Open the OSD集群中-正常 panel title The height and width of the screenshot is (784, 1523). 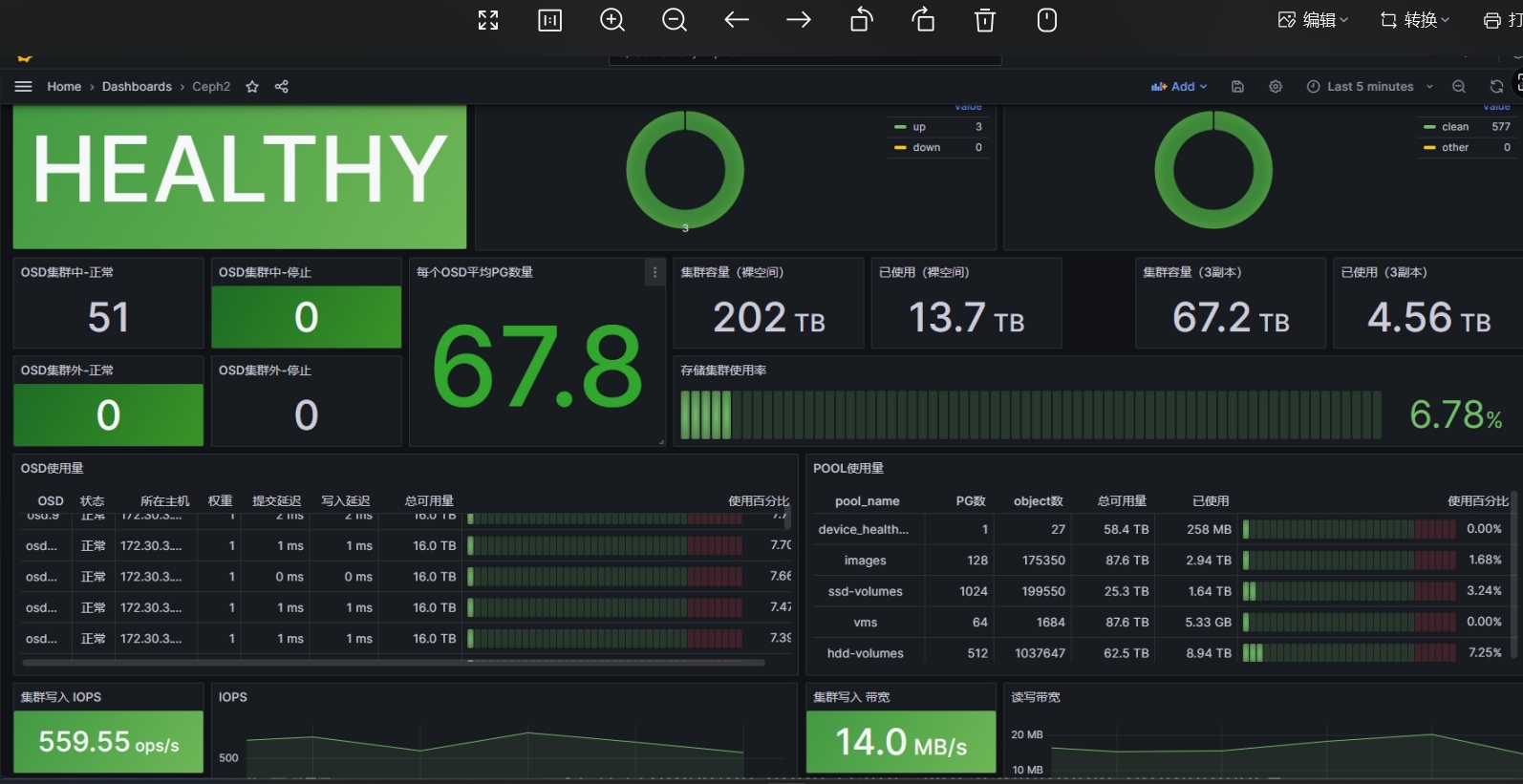pyautogui.click(x=67, y=272)
